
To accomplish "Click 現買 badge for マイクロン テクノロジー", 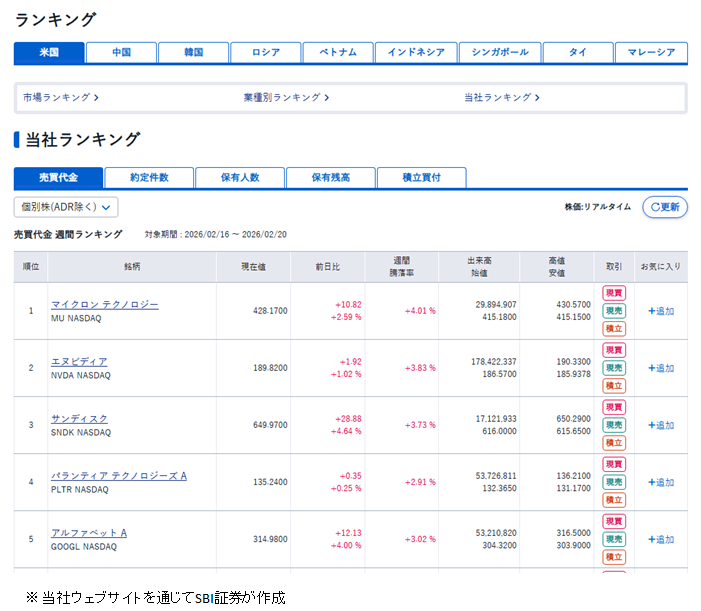I will pyautogui.click(x=613, y=293).
